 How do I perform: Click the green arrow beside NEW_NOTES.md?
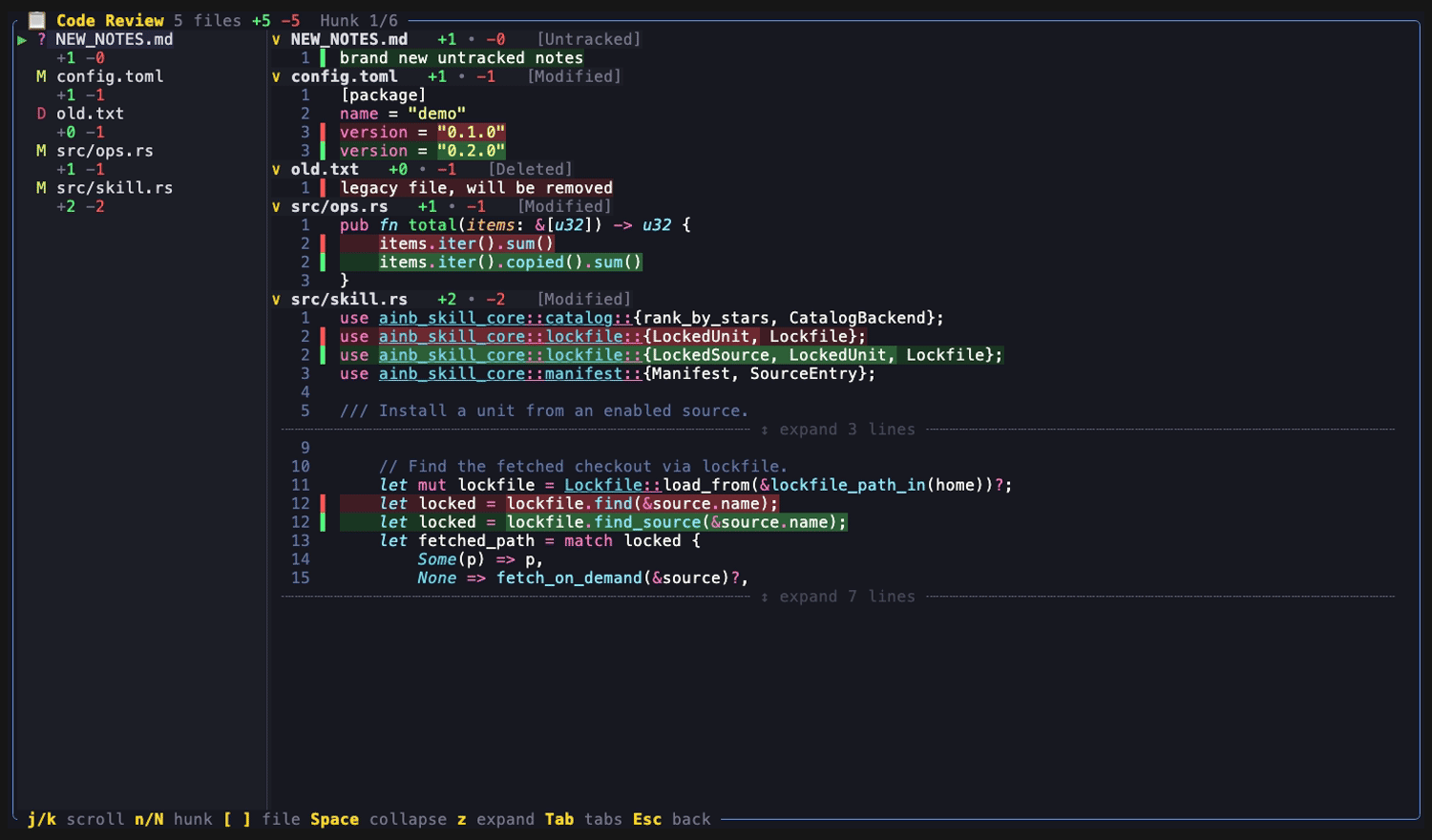tap(22, 39)
